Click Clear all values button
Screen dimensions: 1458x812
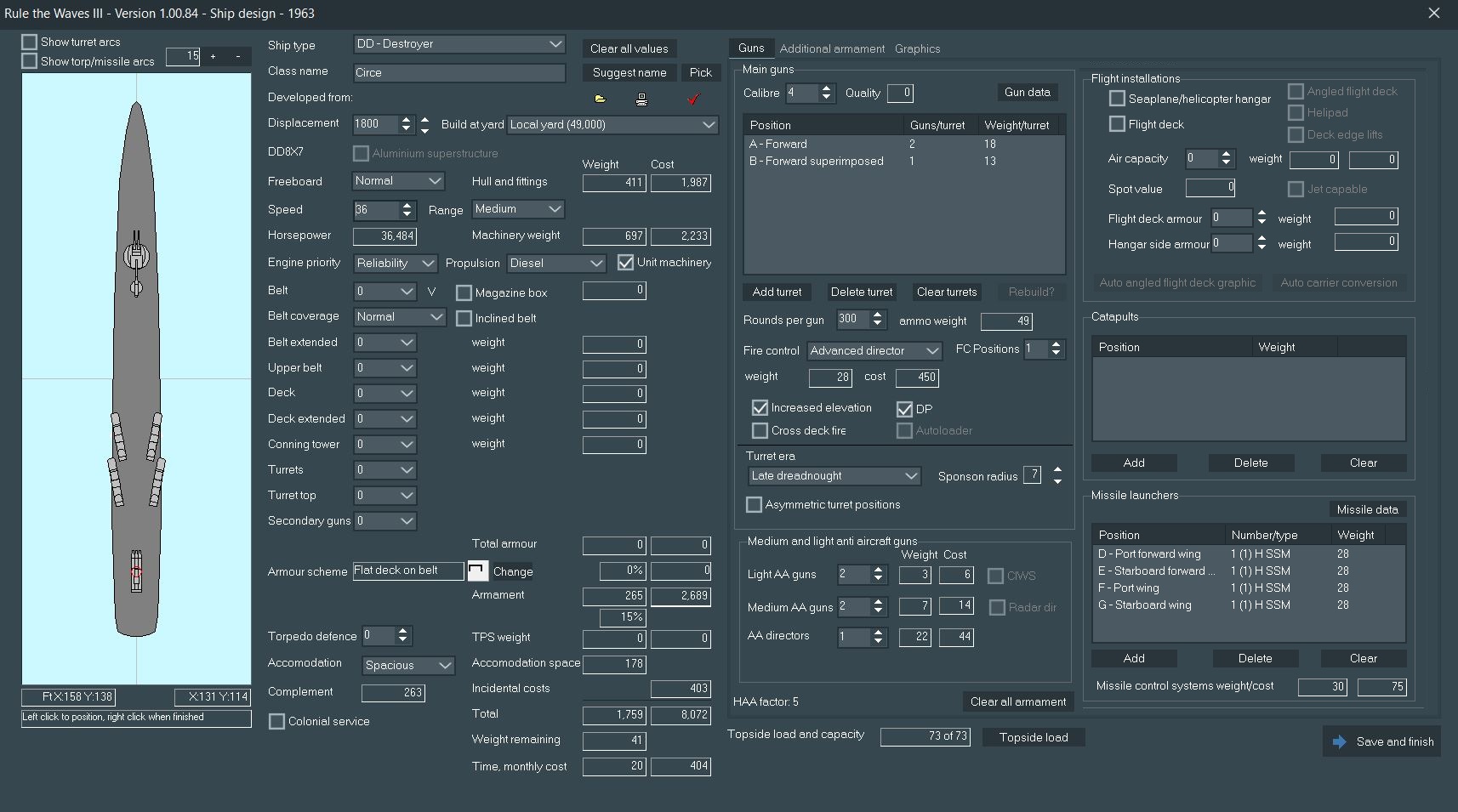(629, 48)
